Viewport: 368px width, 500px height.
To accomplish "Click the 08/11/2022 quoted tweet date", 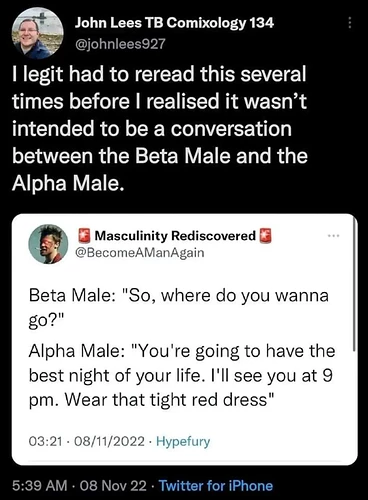I will point(109,441).
